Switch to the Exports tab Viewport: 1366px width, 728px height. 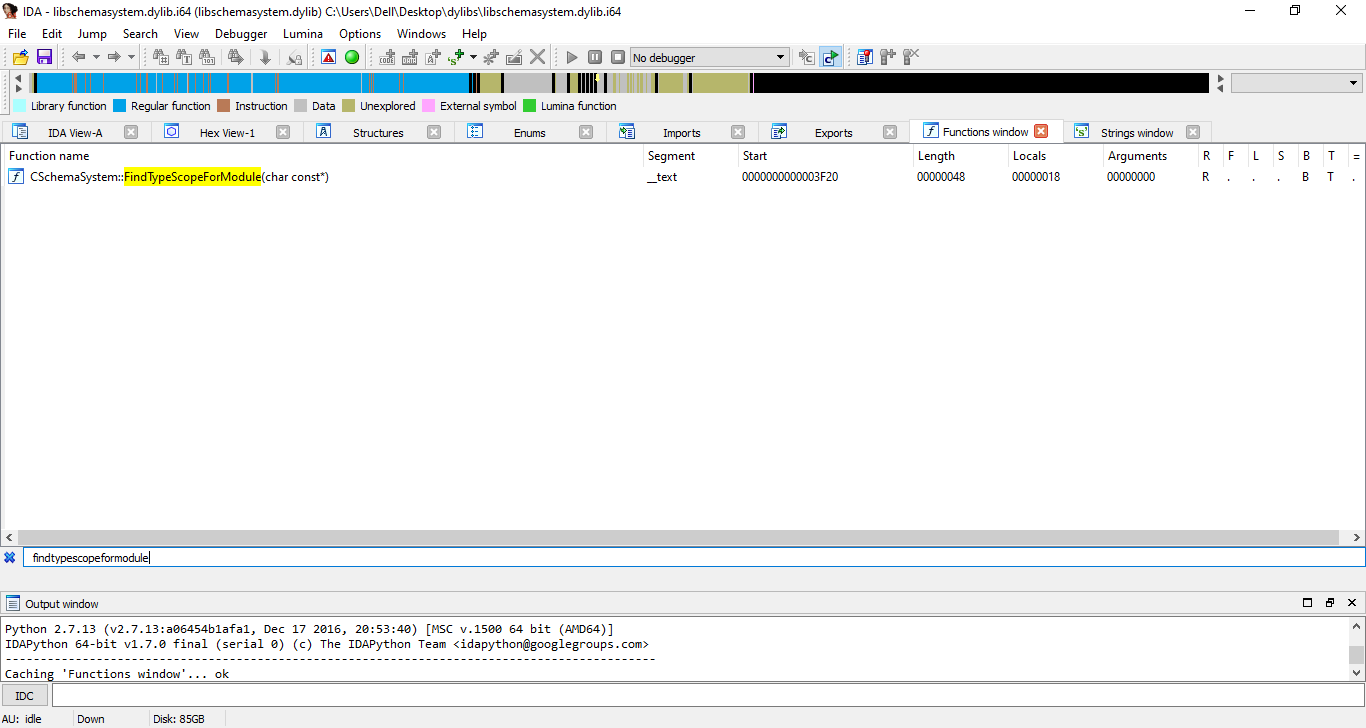pyautogui.click(x=833, y=132)
